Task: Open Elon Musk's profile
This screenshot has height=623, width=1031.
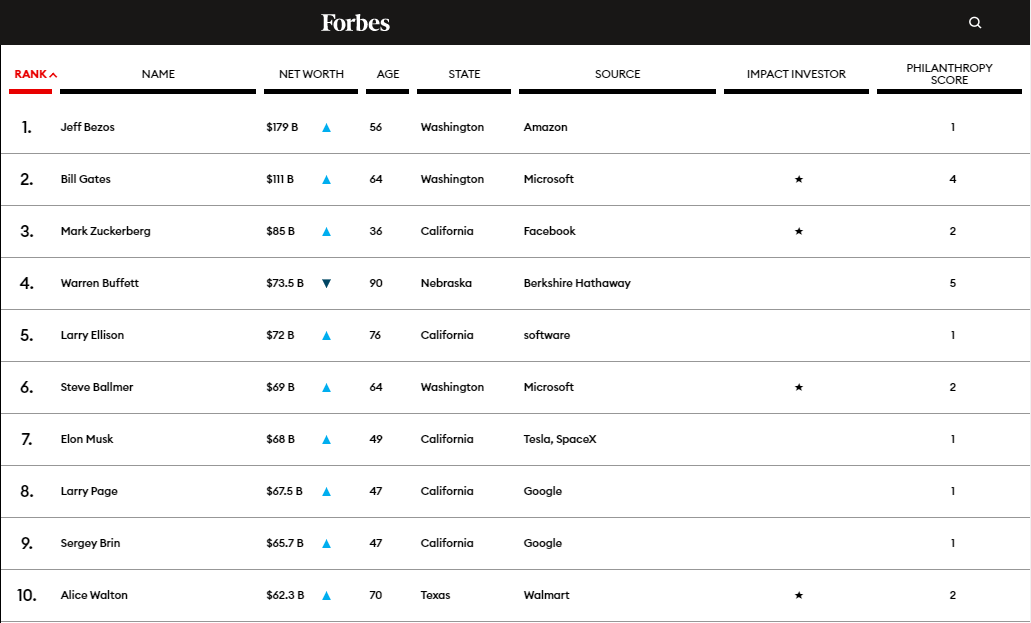Action: (x=87, y=439)
